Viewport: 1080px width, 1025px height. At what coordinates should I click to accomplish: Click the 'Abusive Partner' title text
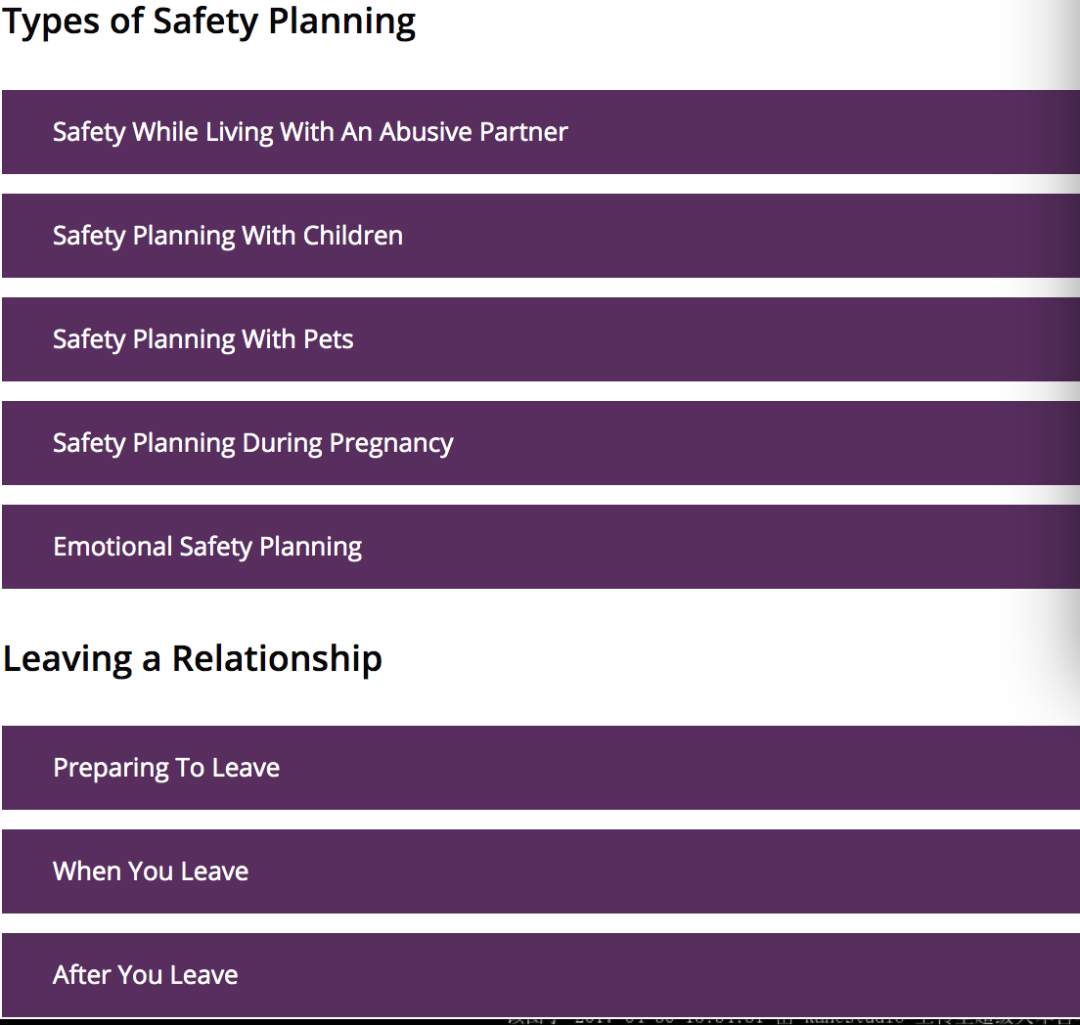pos(474,132)
